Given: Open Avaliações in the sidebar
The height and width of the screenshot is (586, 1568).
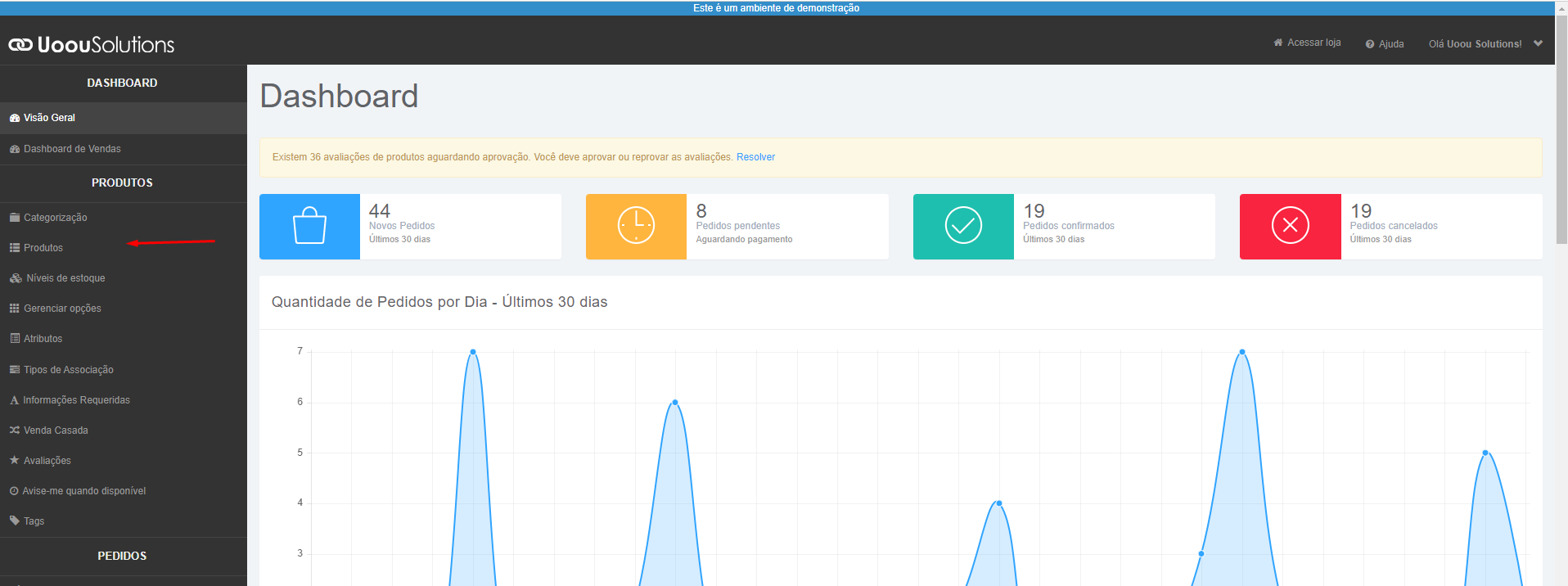Looking at the screenshot, I should pyautogui.click(x=123, y=461).
